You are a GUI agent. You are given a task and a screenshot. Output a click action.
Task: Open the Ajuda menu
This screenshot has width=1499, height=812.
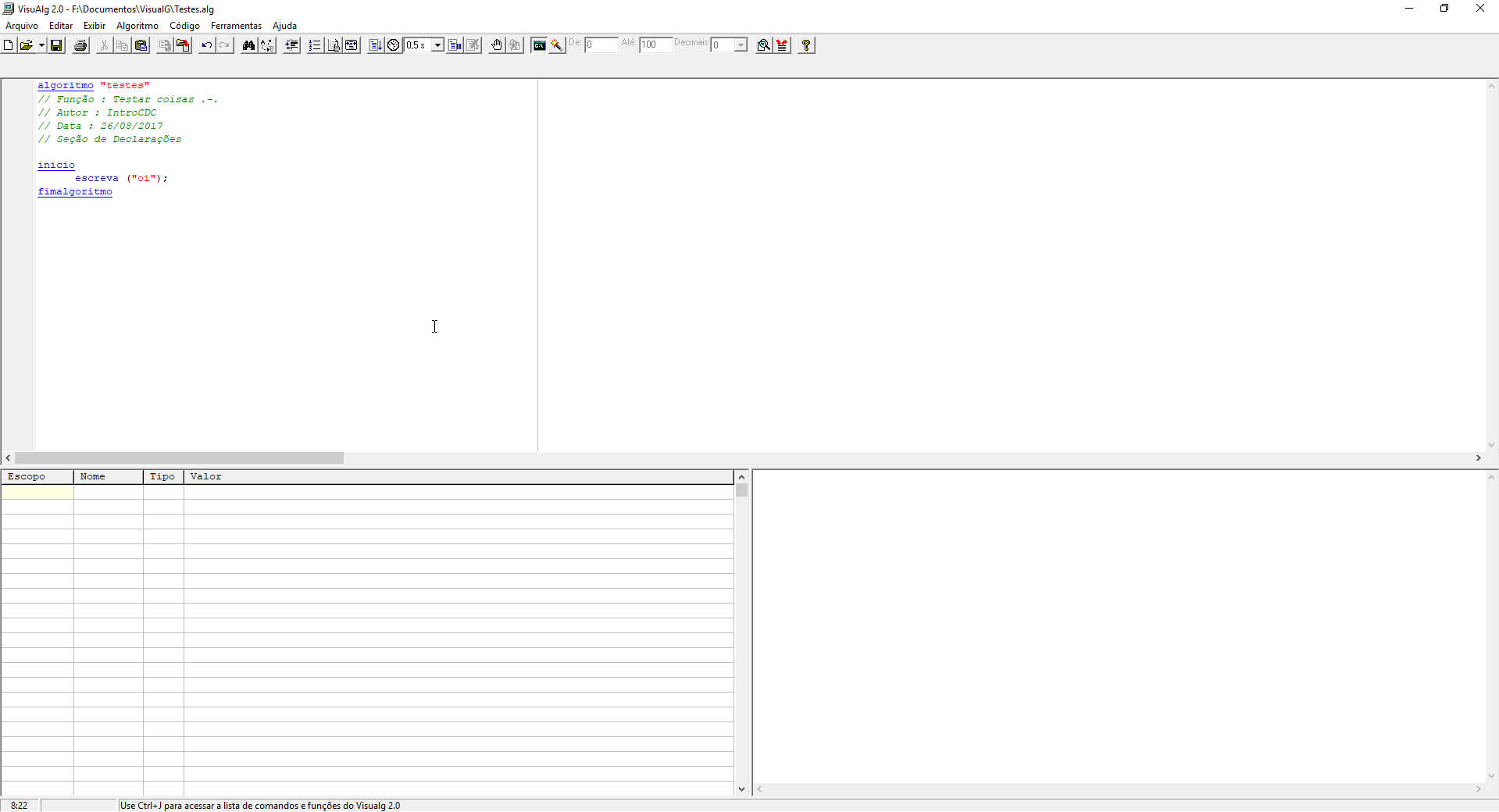[x=284, y=26]
